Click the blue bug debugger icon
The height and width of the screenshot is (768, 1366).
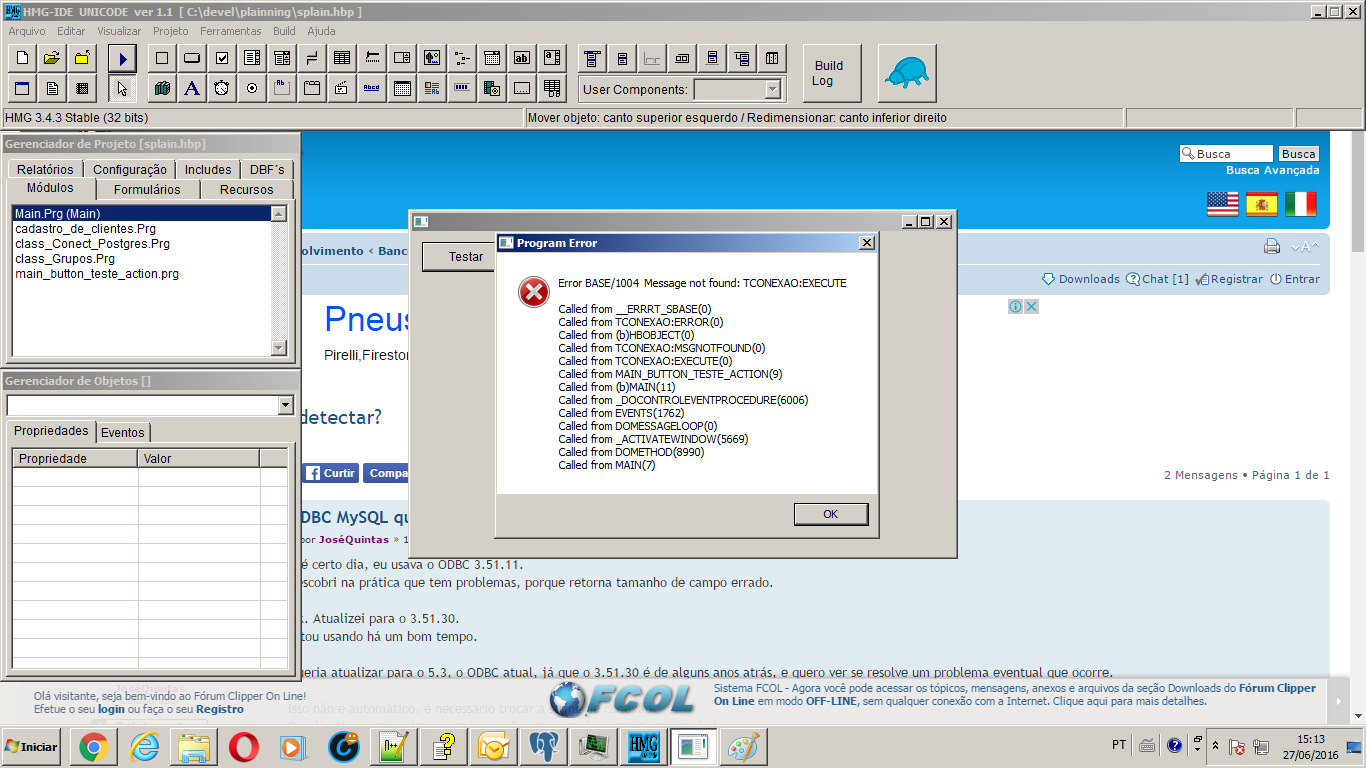[907, 73]
